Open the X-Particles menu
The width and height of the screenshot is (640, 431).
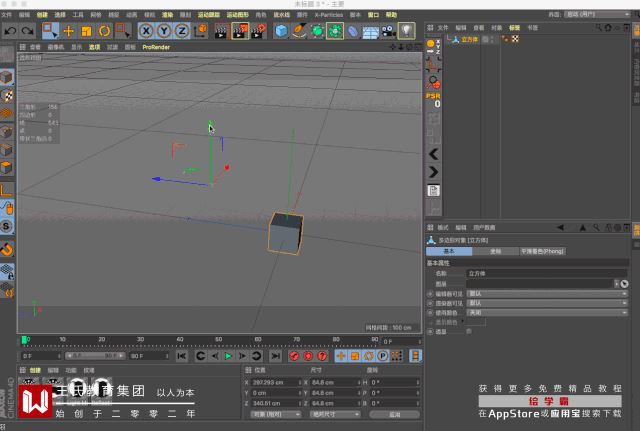click(x=329, y=15)
